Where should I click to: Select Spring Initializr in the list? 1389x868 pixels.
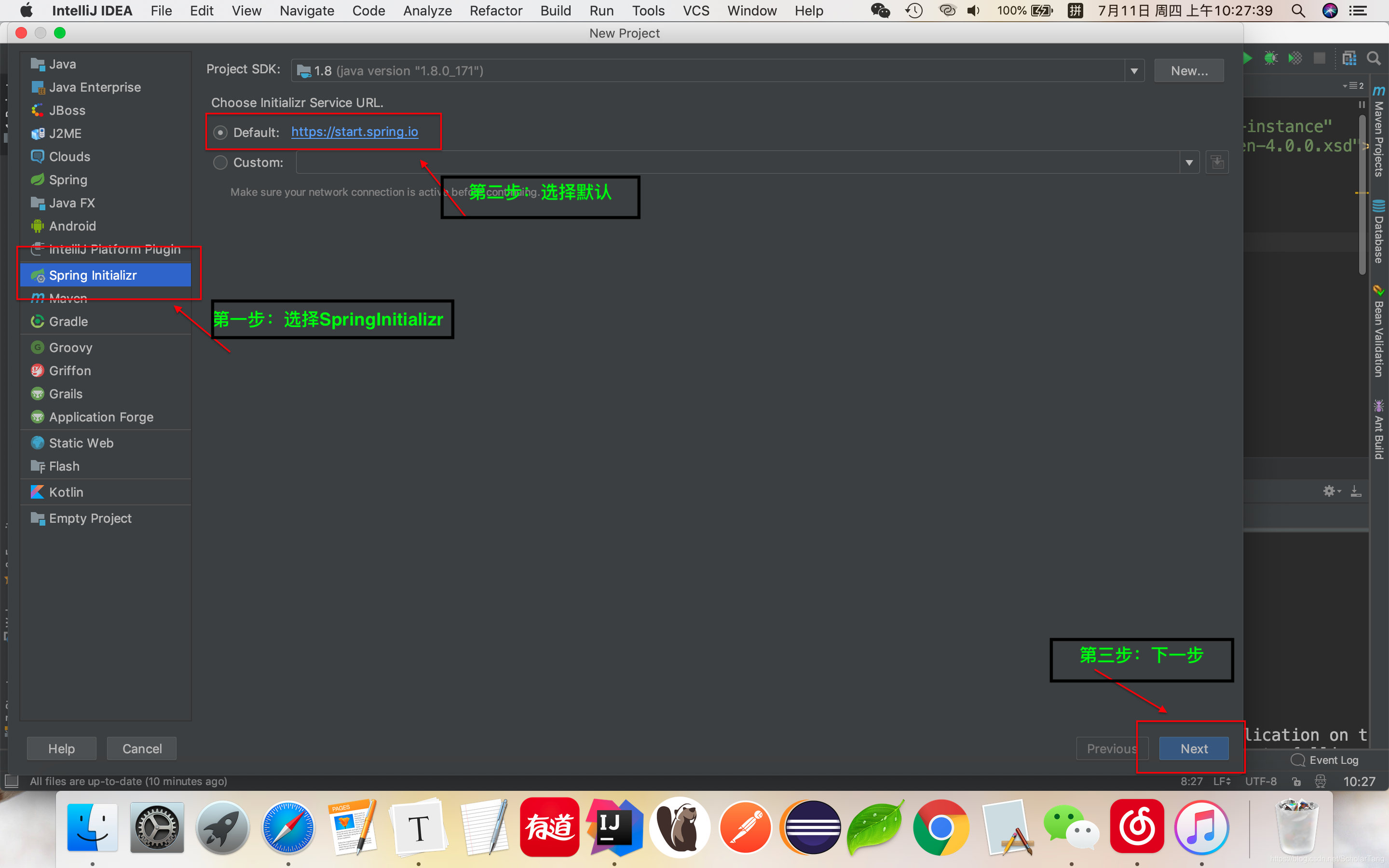[x=106, y=275]
